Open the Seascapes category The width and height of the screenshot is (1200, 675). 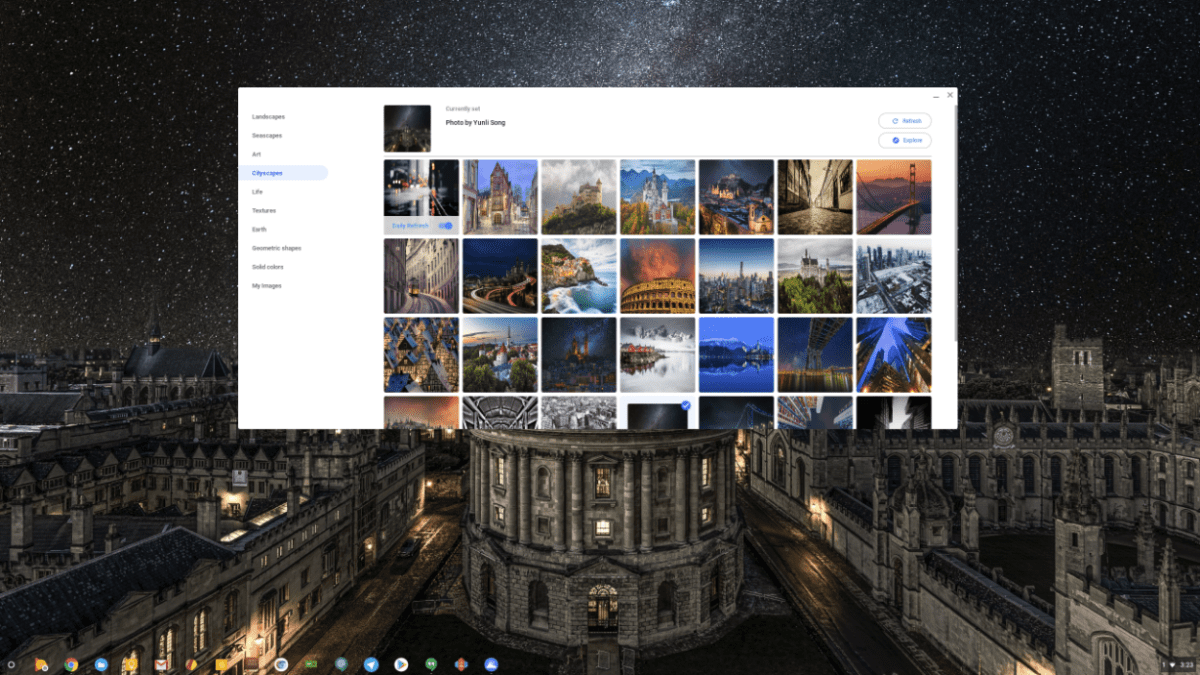tap(266, 135)
